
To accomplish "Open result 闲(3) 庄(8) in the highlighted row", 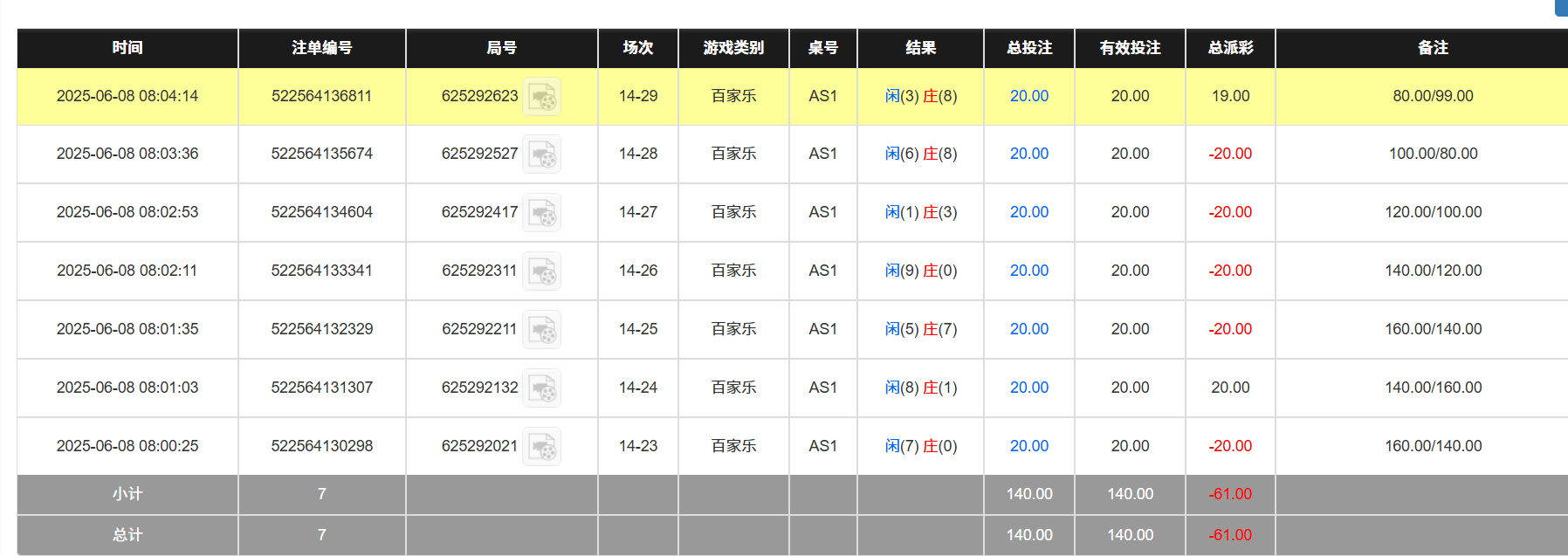I will click(x=920, y=96).
